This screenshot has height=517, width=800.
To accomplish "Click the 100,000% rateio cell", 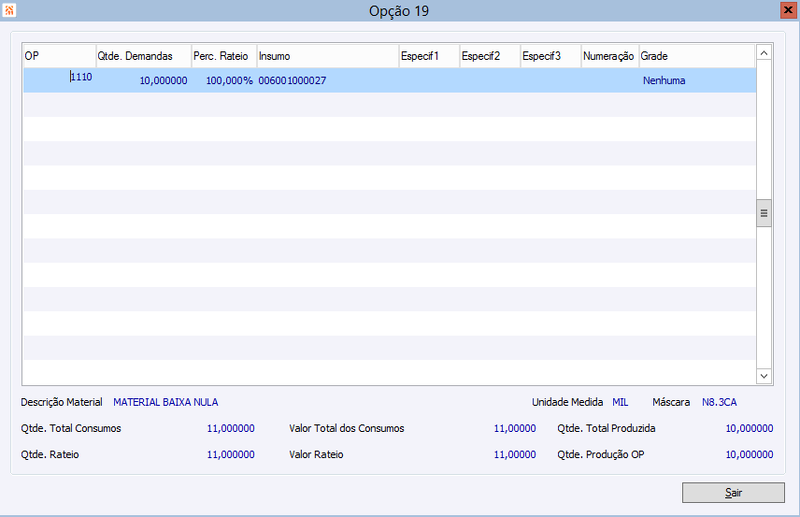I will click(x=224, y=80).
